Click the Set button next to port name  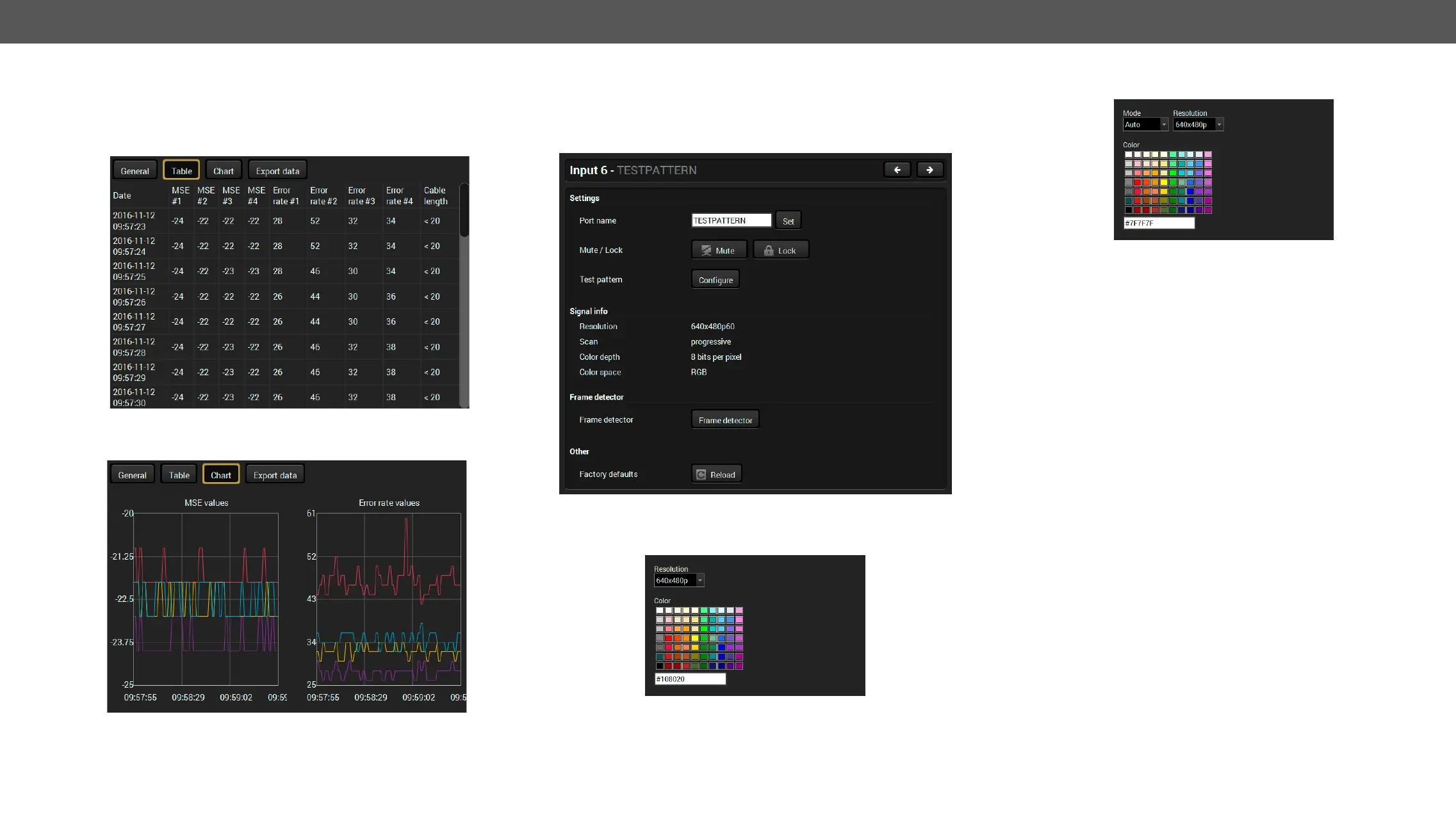click(788, 221)
